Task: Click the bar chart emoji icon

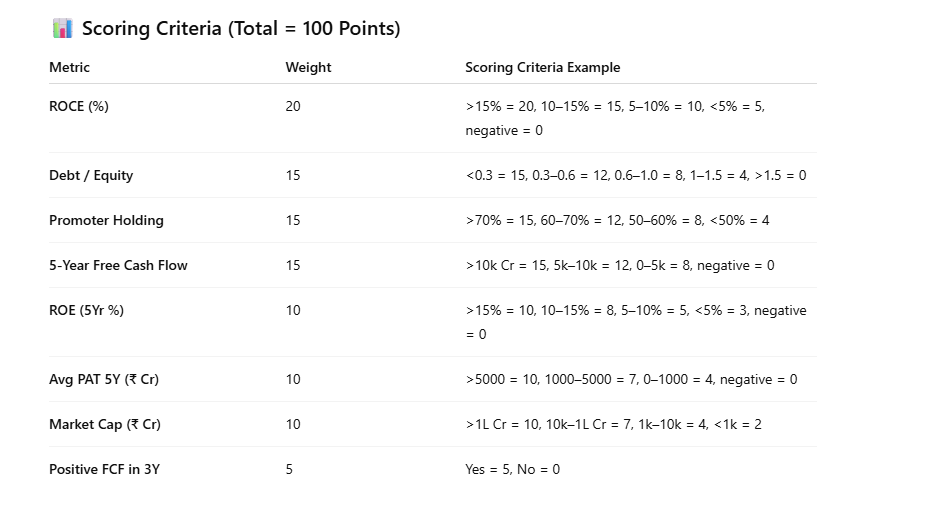Action: pyautogui.click(x=62, y=28)
